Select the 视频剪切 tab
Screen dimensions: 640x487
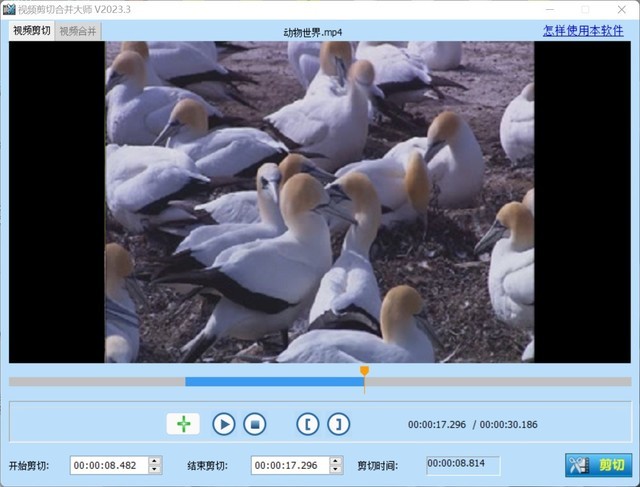point(31,31)
